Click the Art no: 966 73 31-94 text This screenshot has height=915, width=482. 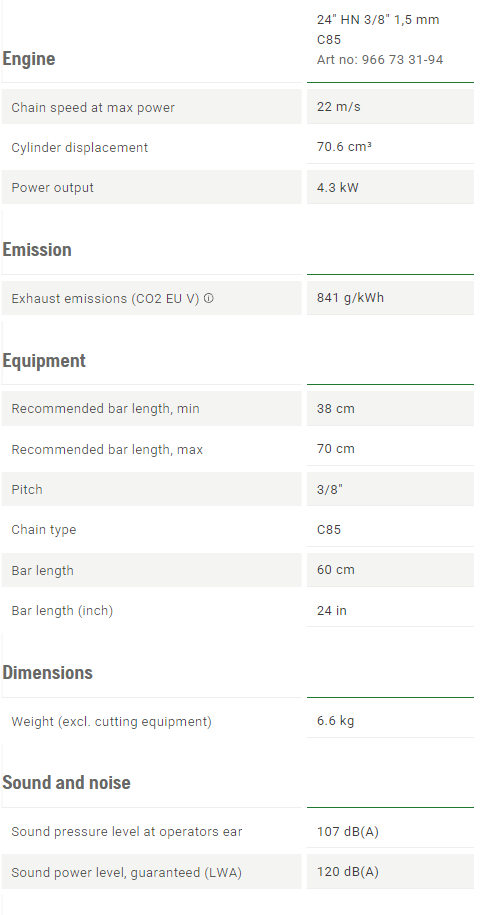[380, 60]
